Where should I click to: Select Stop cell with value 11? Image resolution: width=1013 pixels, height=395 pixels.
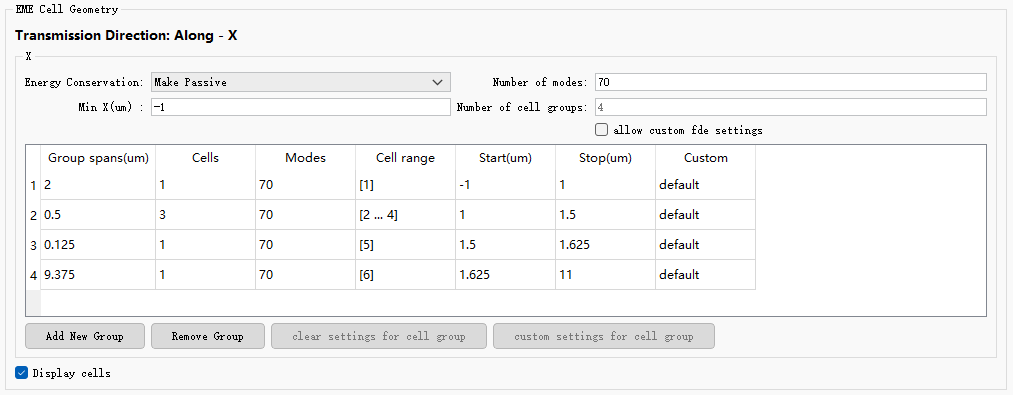tap(605, 275)
